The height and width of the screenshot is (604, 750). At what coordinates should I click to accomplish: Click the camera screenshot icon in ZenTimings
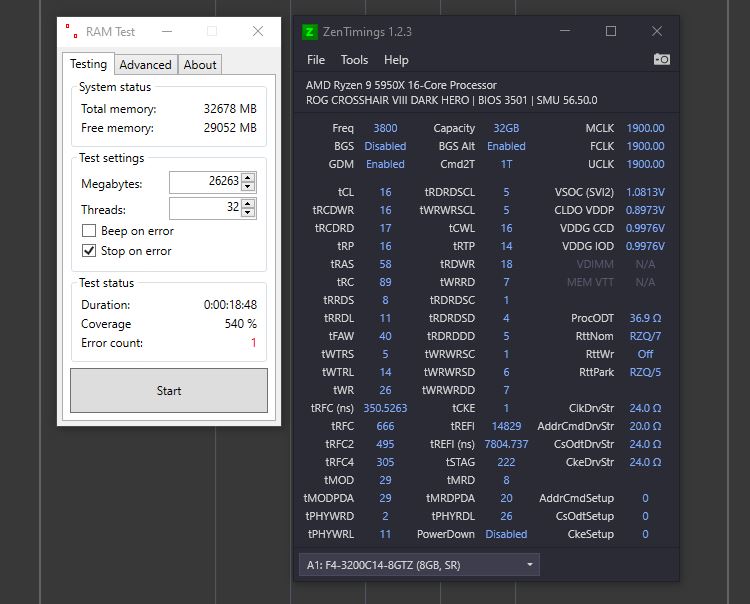pos(662,59)
